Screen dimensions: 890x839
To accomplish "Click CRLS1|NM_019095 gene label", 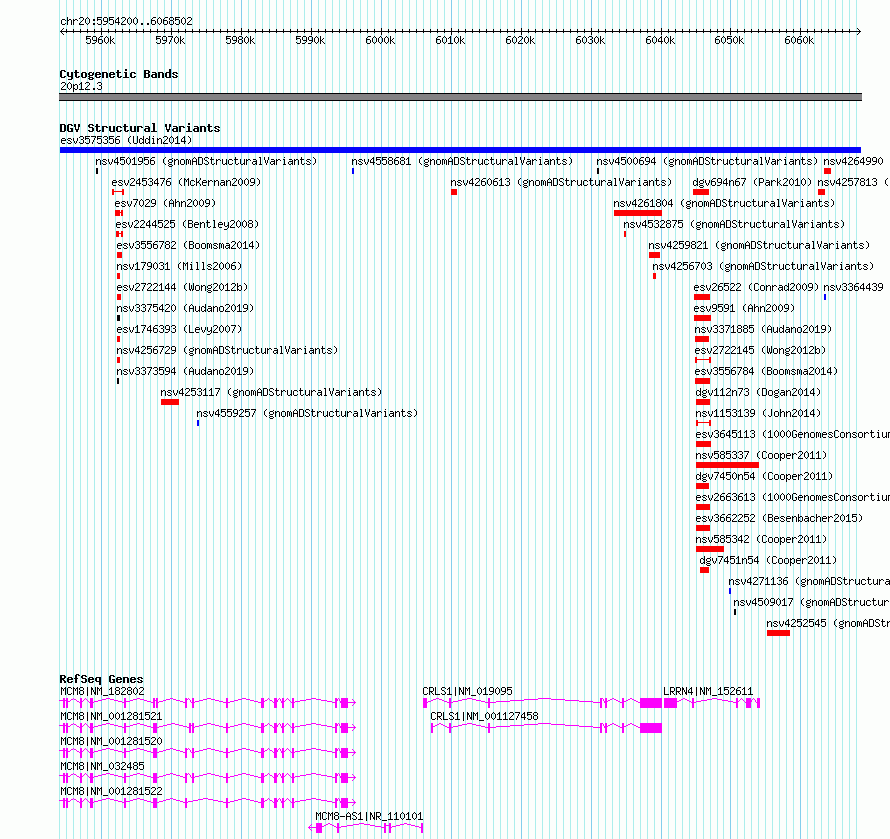I will coord(467,691).
